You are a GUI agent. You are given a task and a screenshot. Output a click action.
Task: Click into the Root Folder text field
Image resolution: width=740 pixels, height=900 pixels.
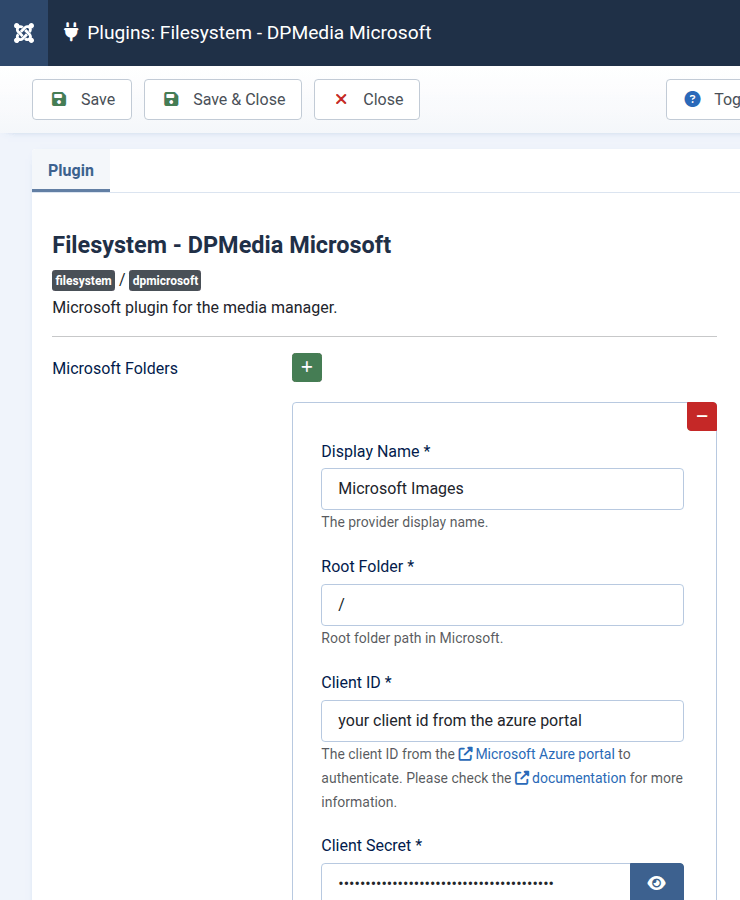click(x=502, y=605)
